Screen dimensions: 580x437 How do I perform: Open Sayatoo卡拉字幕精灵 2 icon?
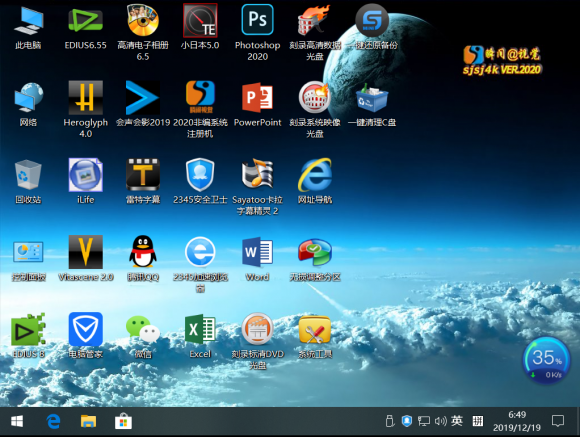pos(257,175)
